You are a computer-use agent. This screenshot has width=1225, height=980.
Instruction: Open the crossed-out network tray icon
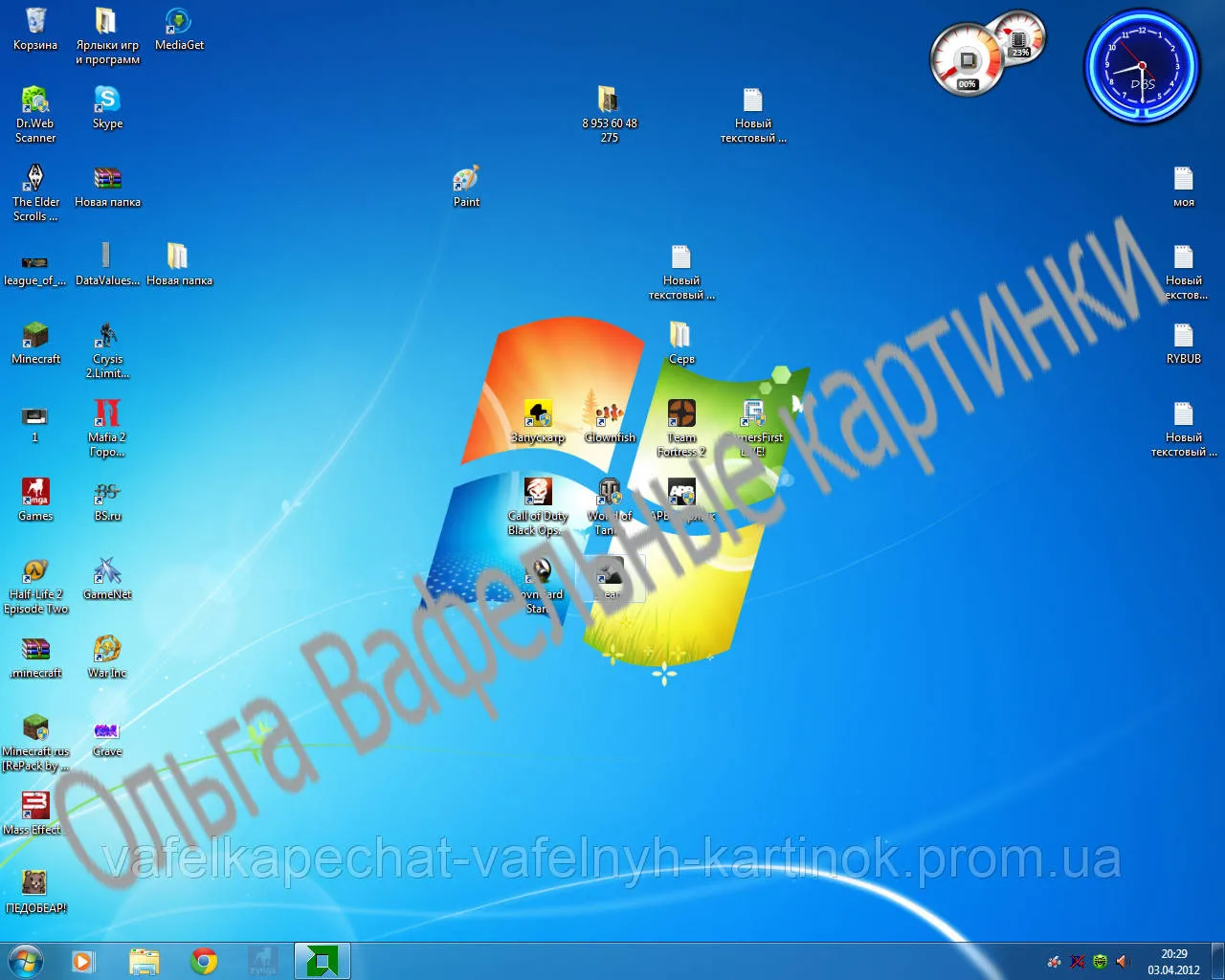tap(1077, 961)
